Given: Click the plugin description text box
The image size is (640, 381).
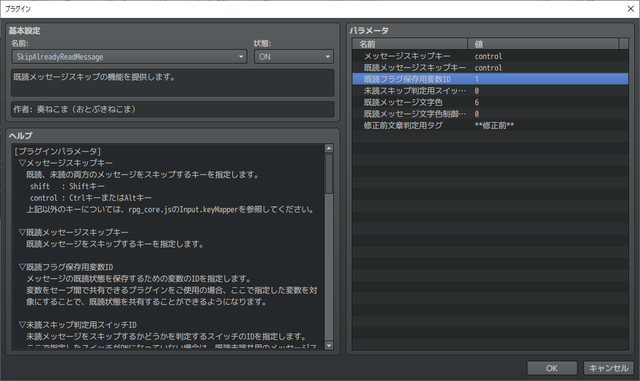Looking at the screenshot, I should pos(173,82).
